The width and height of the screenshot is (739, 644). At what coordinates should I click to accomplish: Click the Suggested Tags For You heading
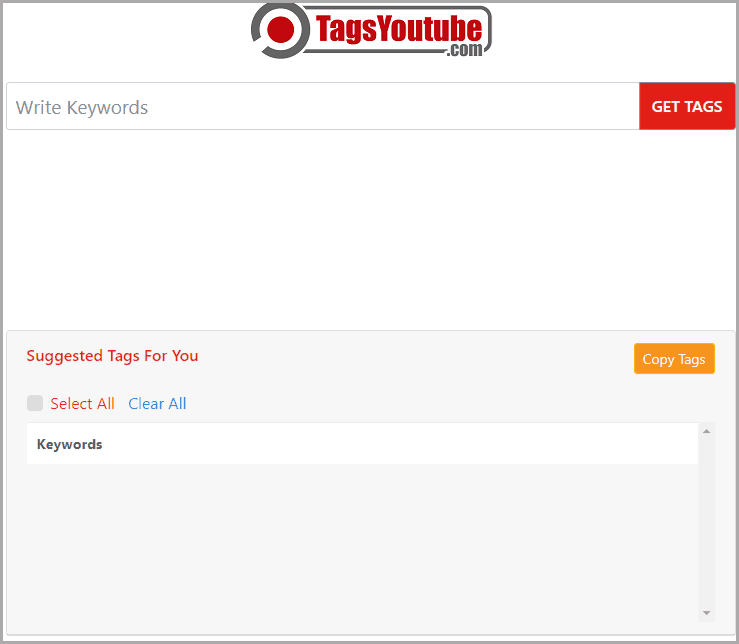click(112, 356)
